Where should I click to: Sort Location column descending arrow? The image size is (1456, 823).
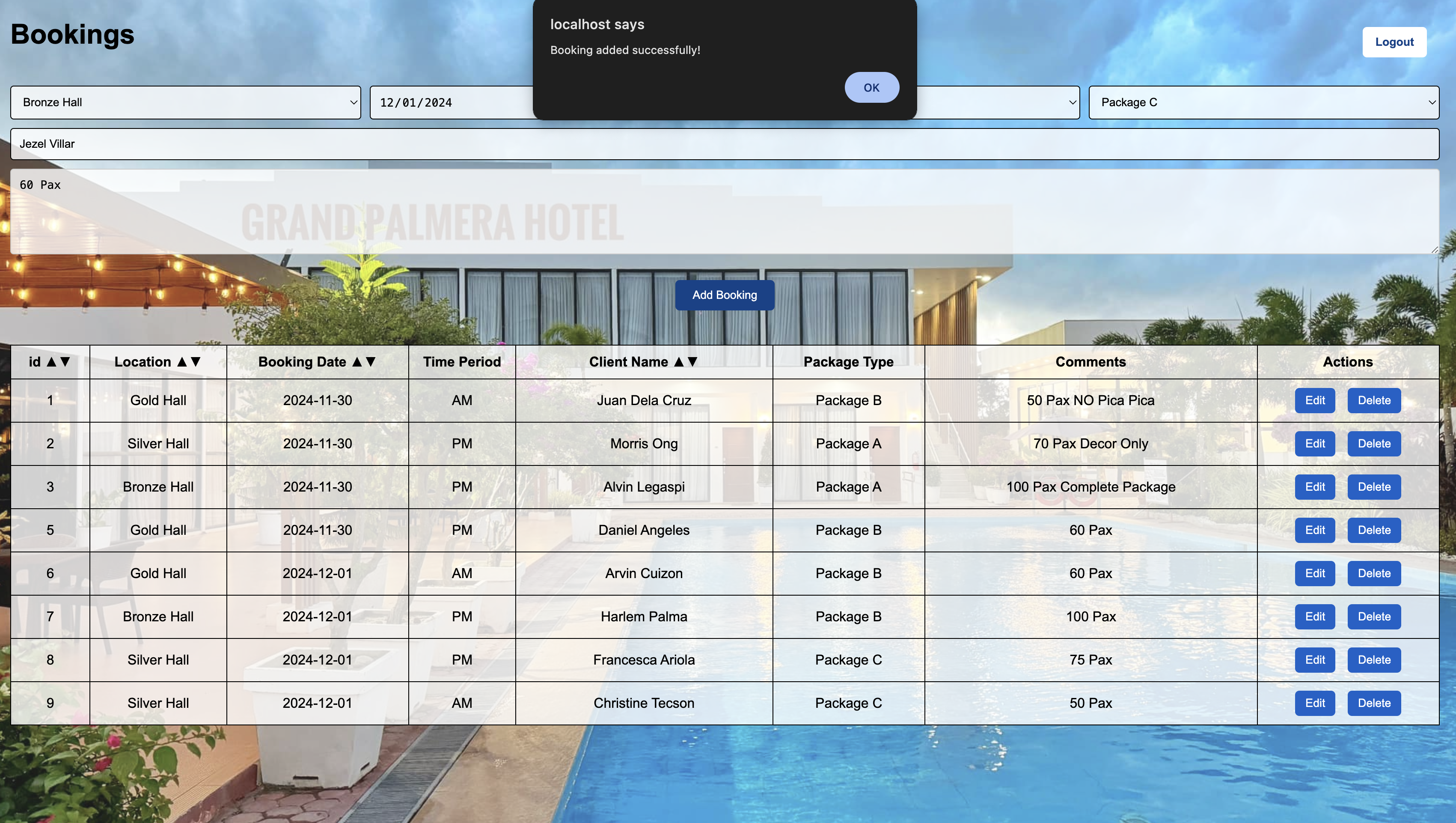pos(196,362)
